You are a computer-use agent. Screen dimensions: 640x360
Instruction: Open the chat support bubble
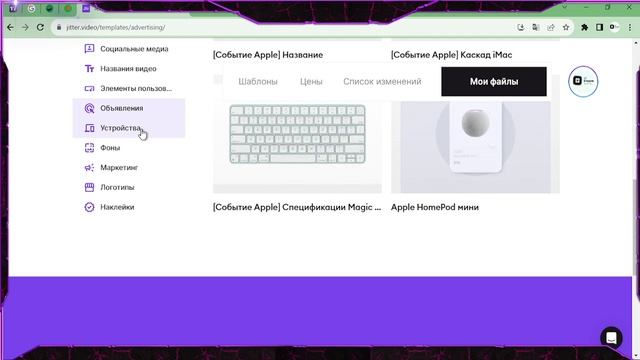[x=611, y=338]
